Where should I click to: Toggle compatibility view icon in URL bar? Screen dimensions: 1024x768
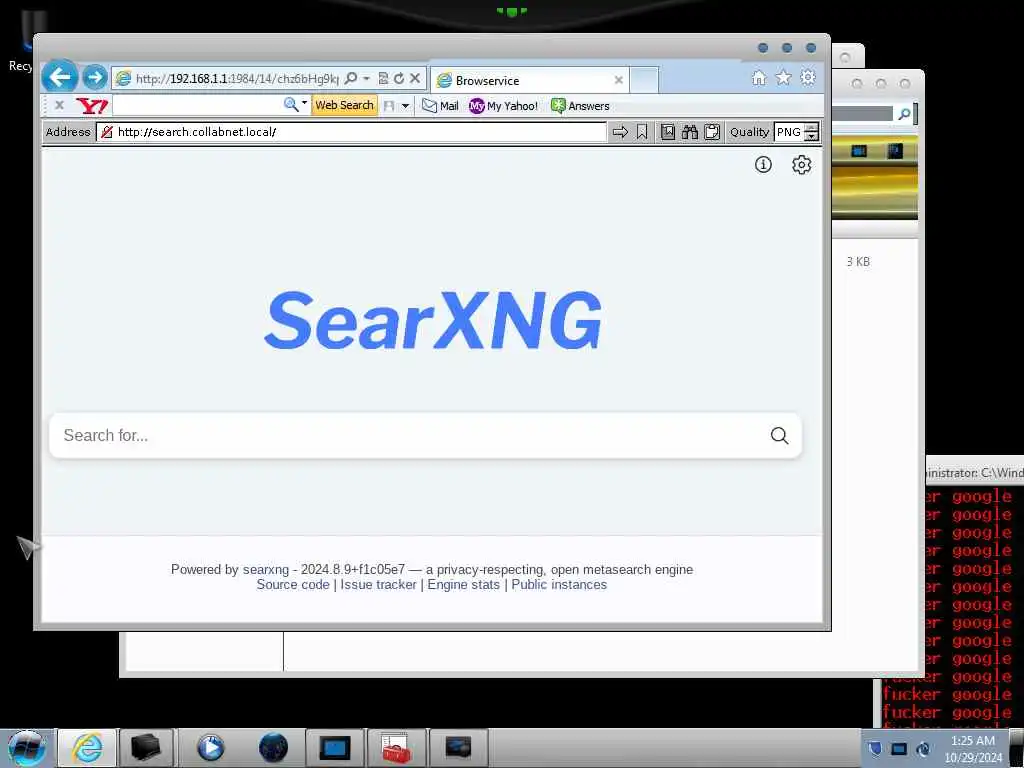pos(383,78)
